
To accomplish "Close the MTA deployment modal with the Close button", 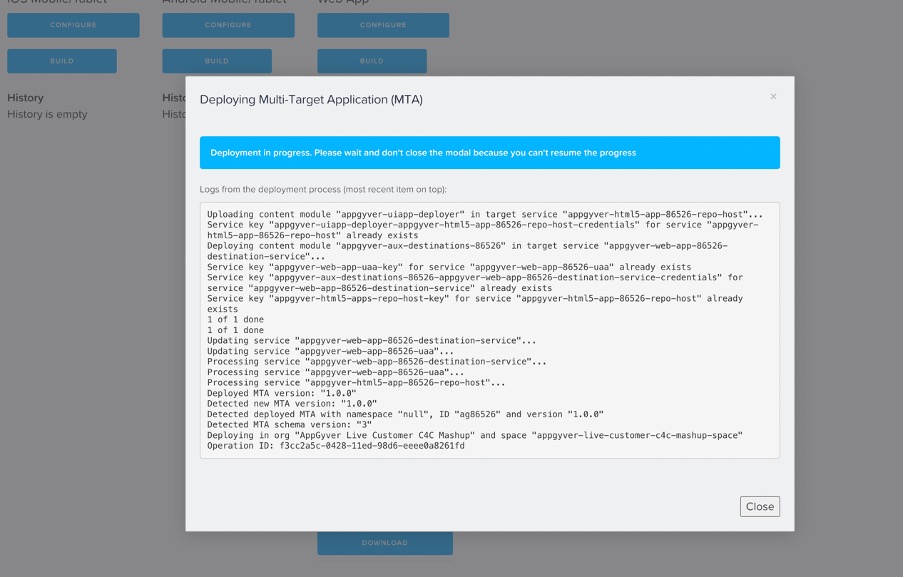I will 759,507.
